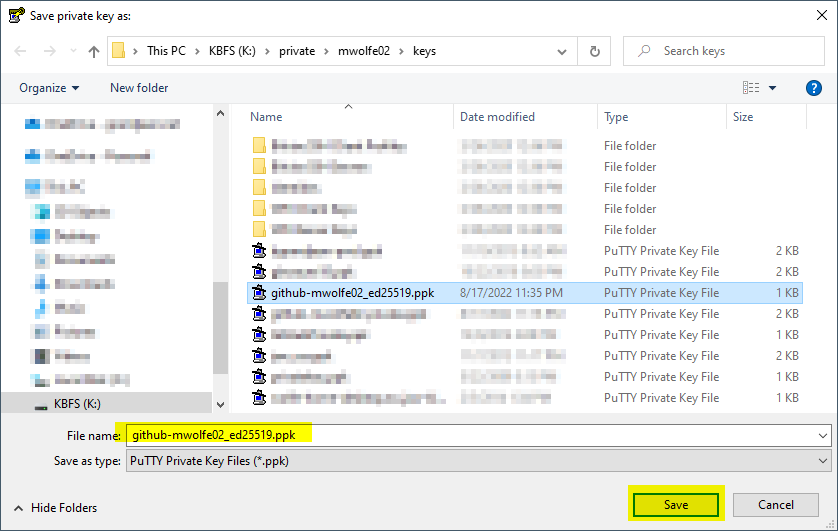Click the Save button
This screenshot has height=531, width=838.
tap(676, 505)
